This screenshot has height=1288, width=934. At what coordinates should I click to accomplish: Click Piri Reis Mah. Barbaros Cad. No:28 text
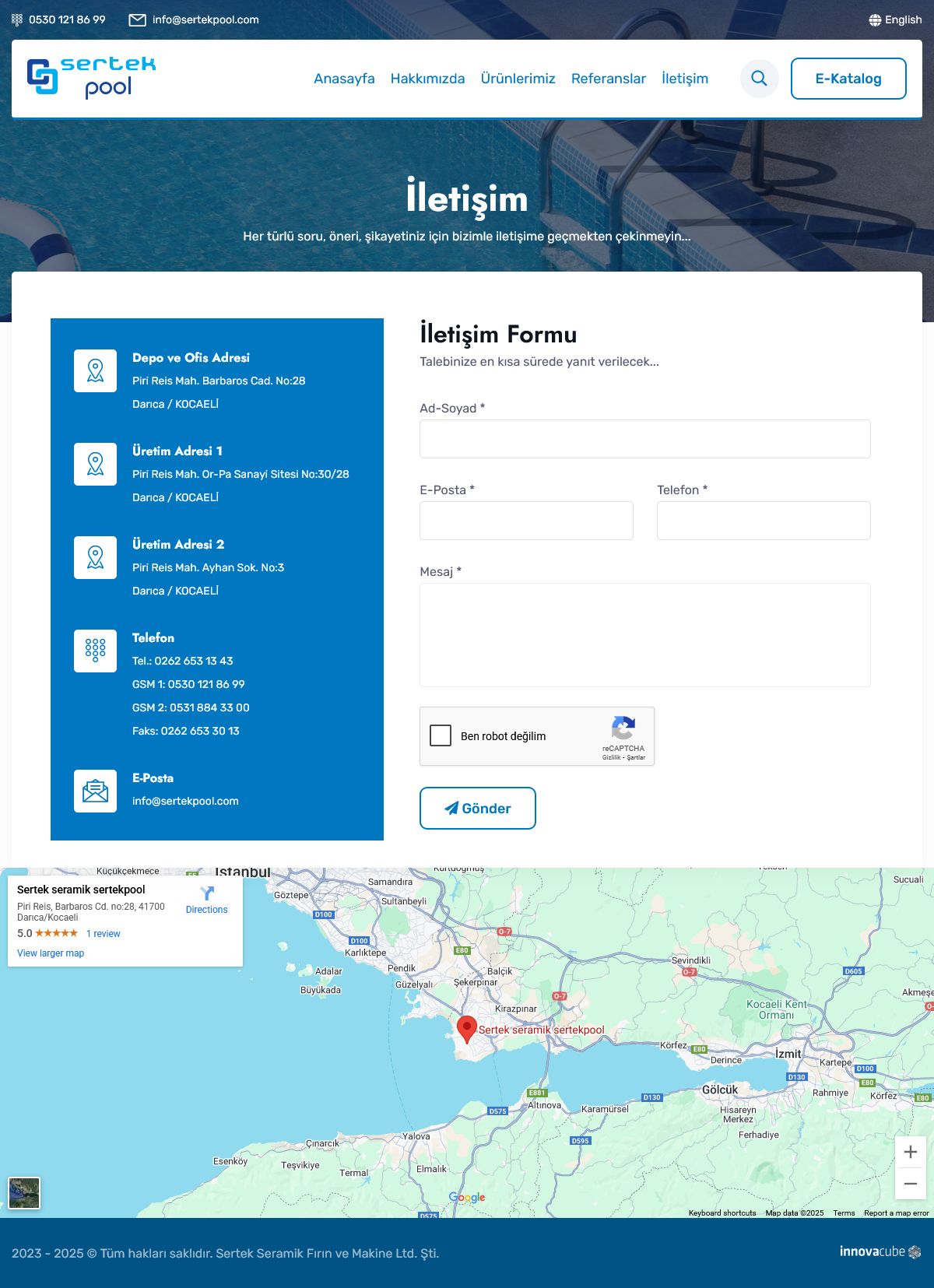pos(219,381)
